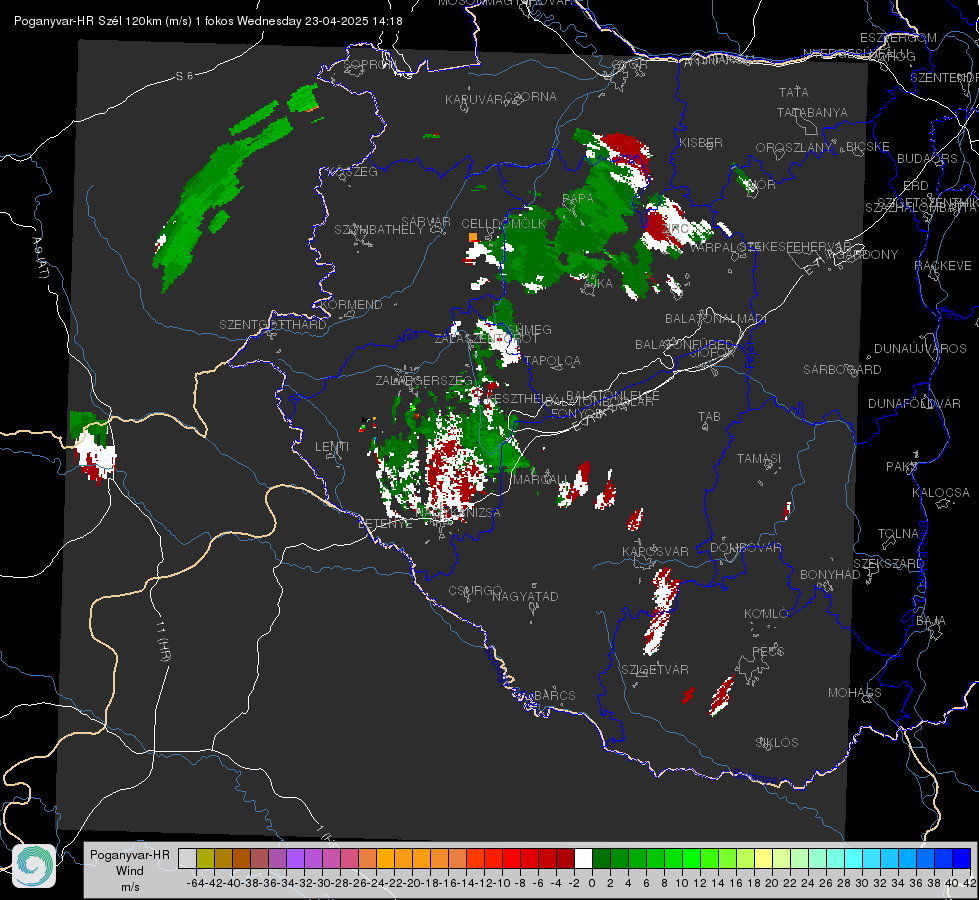Screen dimensions: 979x900
Task: Click the 'AJKA' town label
Action: pyautogui.click(x=598, y=284)
